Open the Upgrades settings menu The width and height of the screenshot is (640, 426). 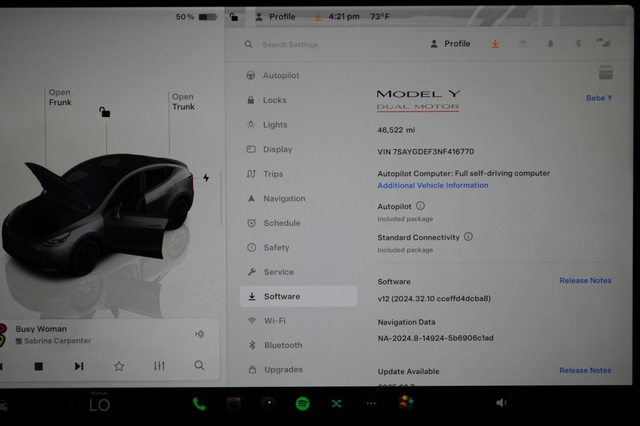(276, 370)
